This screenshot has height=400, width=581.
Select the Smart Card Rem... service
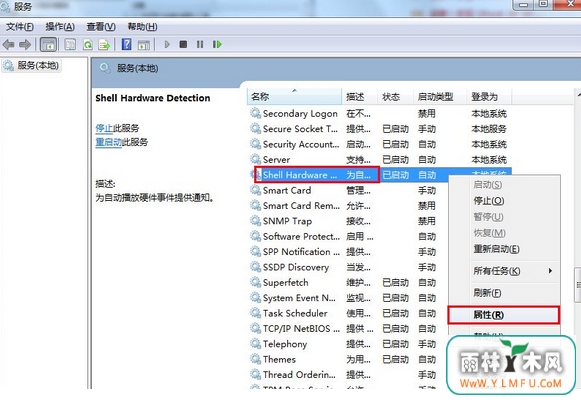coord(301,206)
